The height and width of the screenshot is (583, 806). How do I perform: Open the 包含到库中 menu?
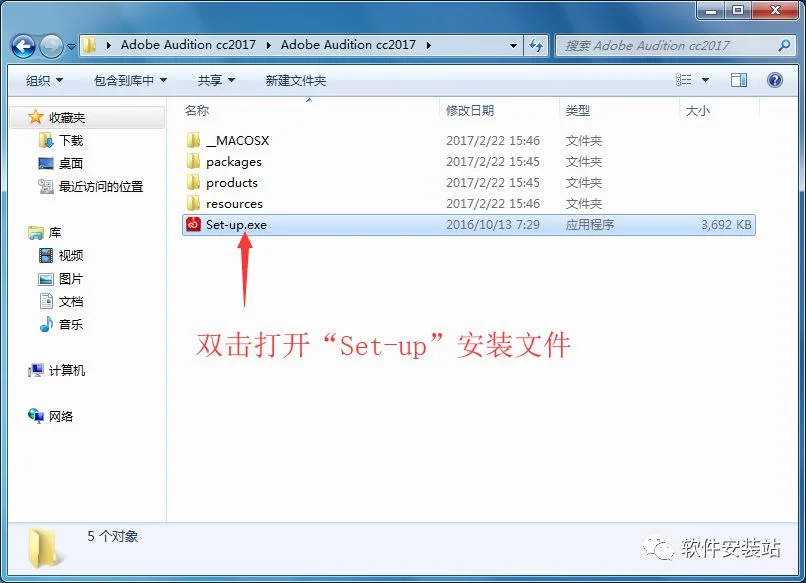coord(131,80)
